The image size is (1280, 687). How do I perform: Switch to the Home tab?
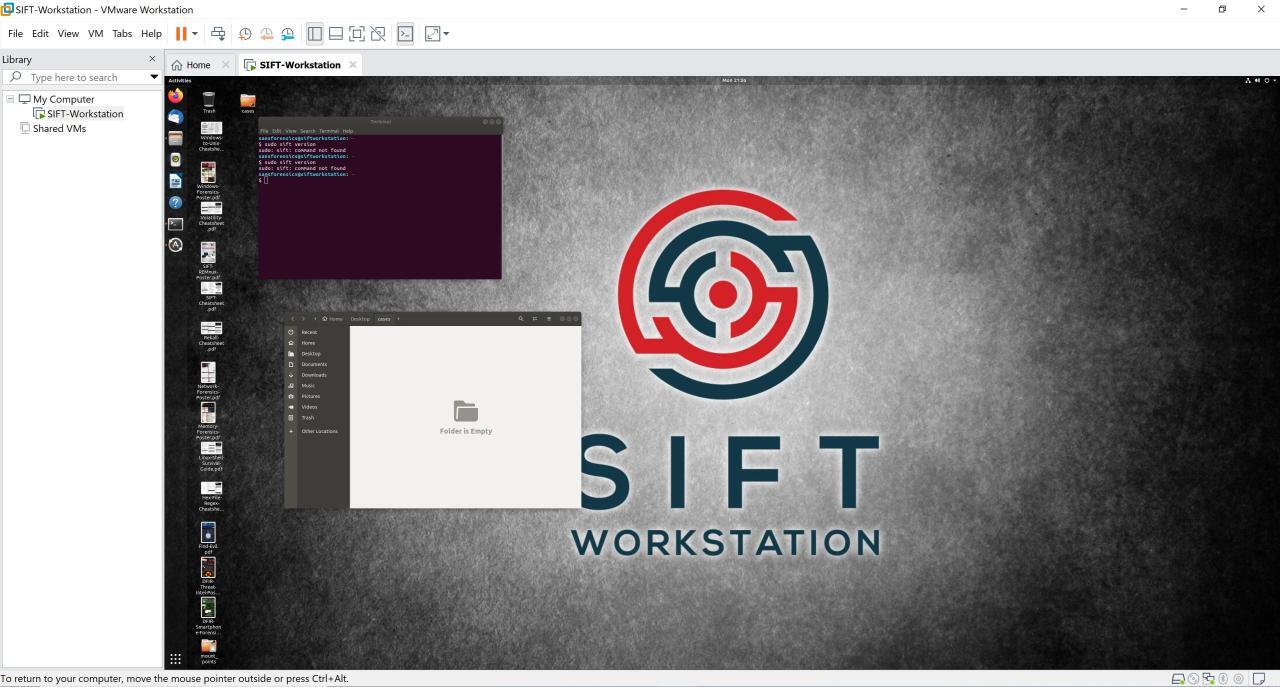pyautogui.click(x=197, y=64)
